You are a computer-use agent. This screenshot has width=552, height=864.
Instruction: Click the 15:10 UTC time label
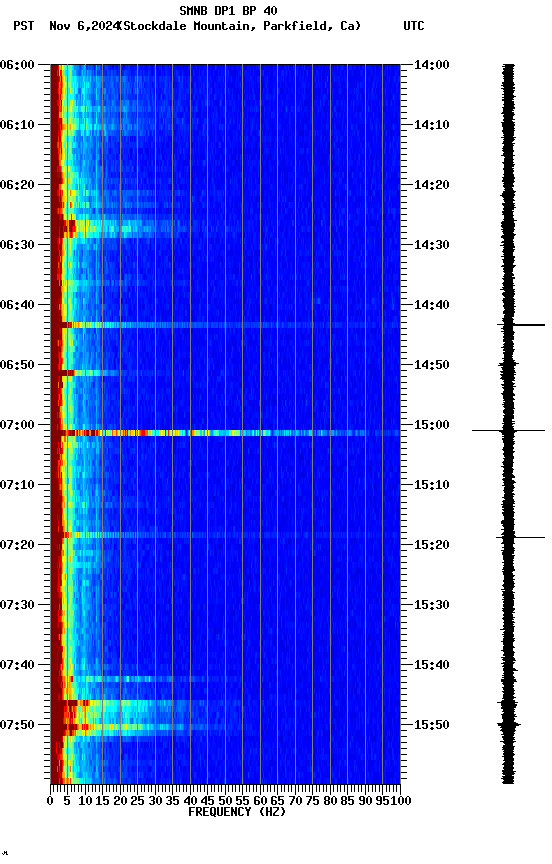[432, 485]
